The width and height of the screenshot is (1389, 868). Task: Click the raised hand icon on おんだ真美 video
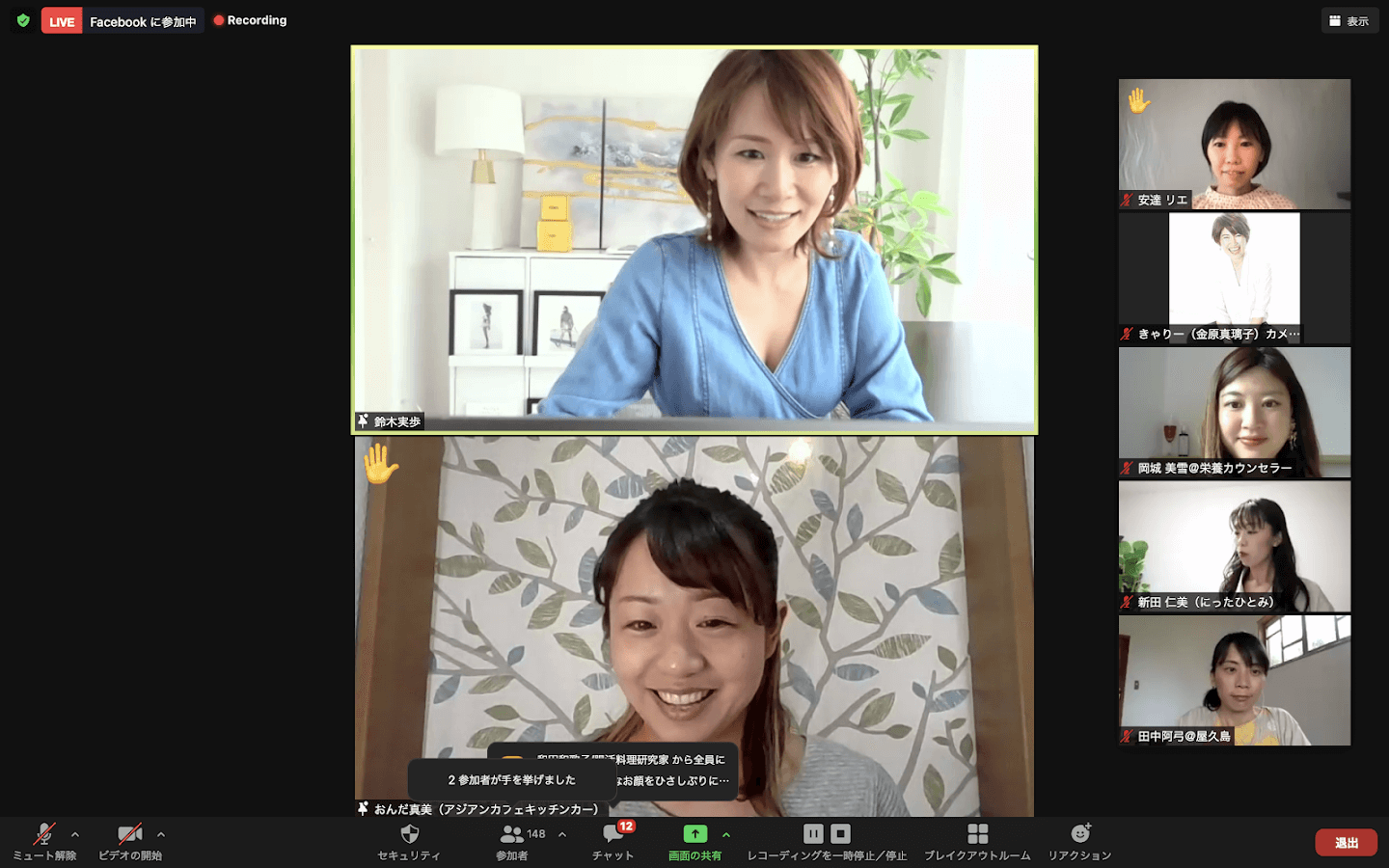click(381, 464)
